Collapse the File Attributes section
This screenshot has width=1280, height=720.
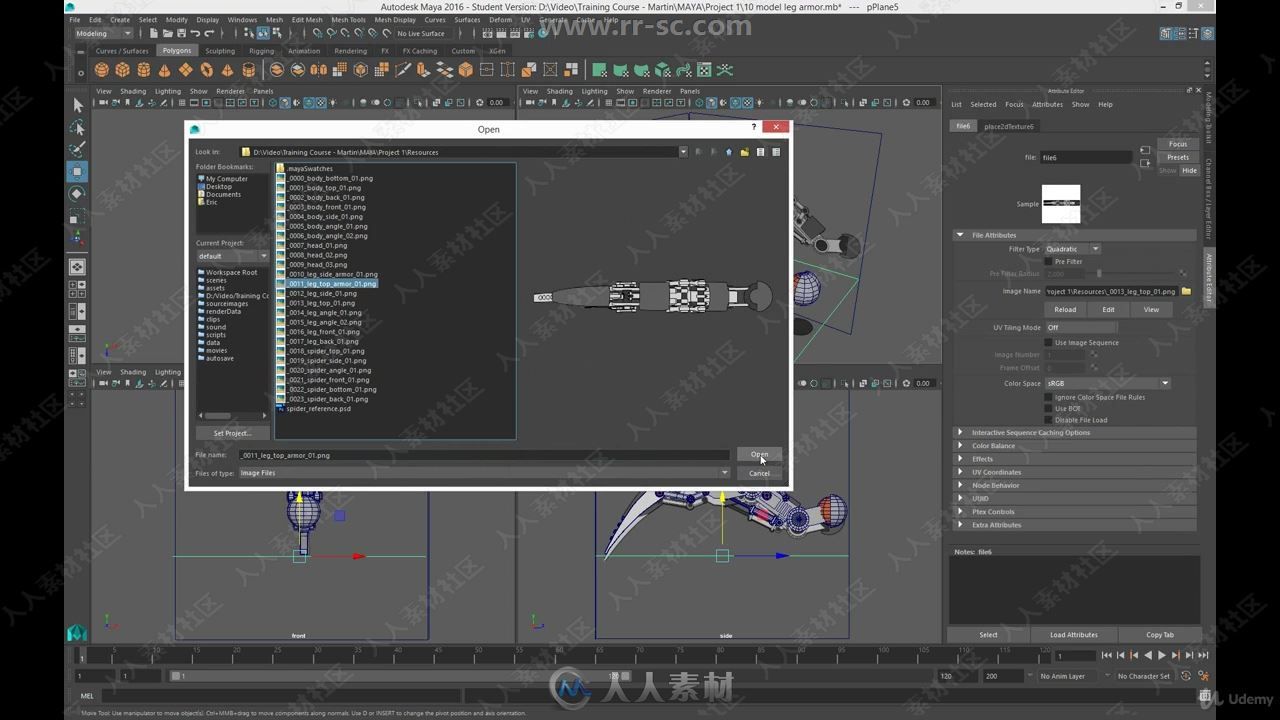(1075, 235)
